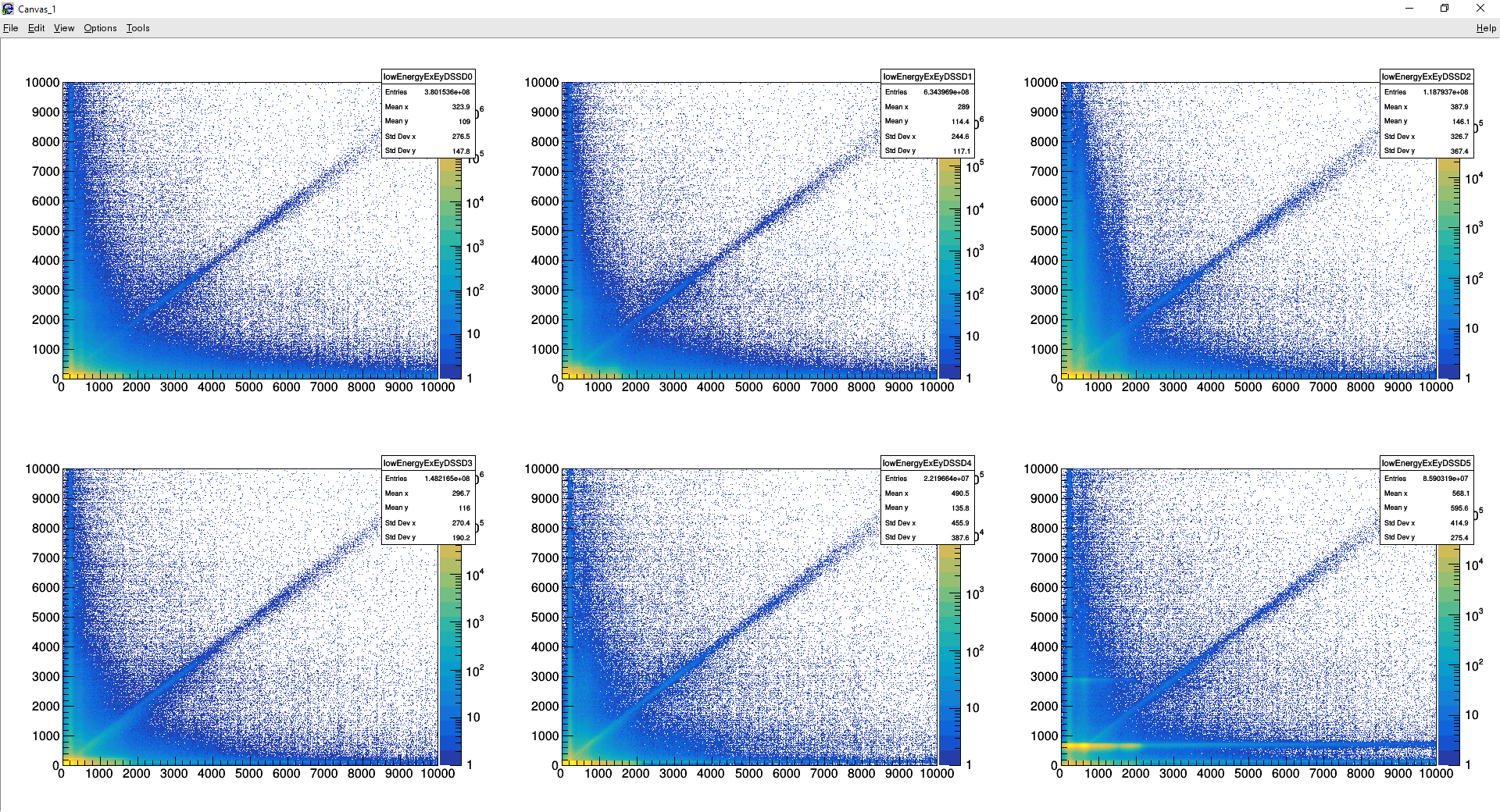Click the Std Dev x value 244.6

[x=960, y=137]
